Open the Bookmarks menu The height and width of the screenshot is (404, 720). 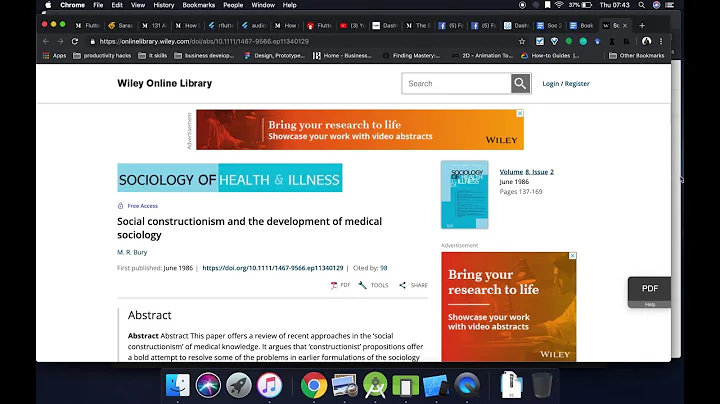[x=199, y=5]
